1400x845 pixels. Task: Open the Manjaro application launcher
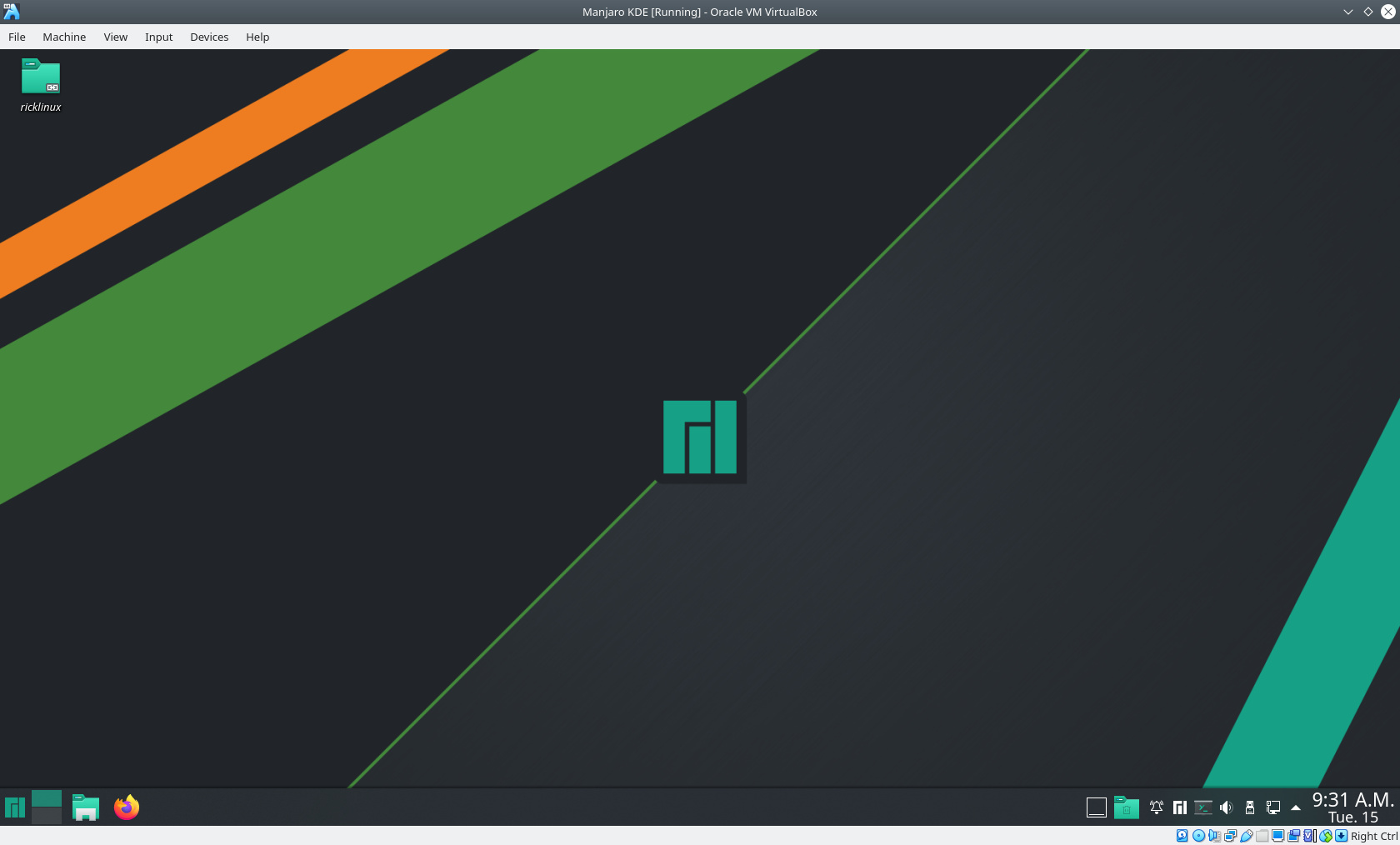point(15,807)
